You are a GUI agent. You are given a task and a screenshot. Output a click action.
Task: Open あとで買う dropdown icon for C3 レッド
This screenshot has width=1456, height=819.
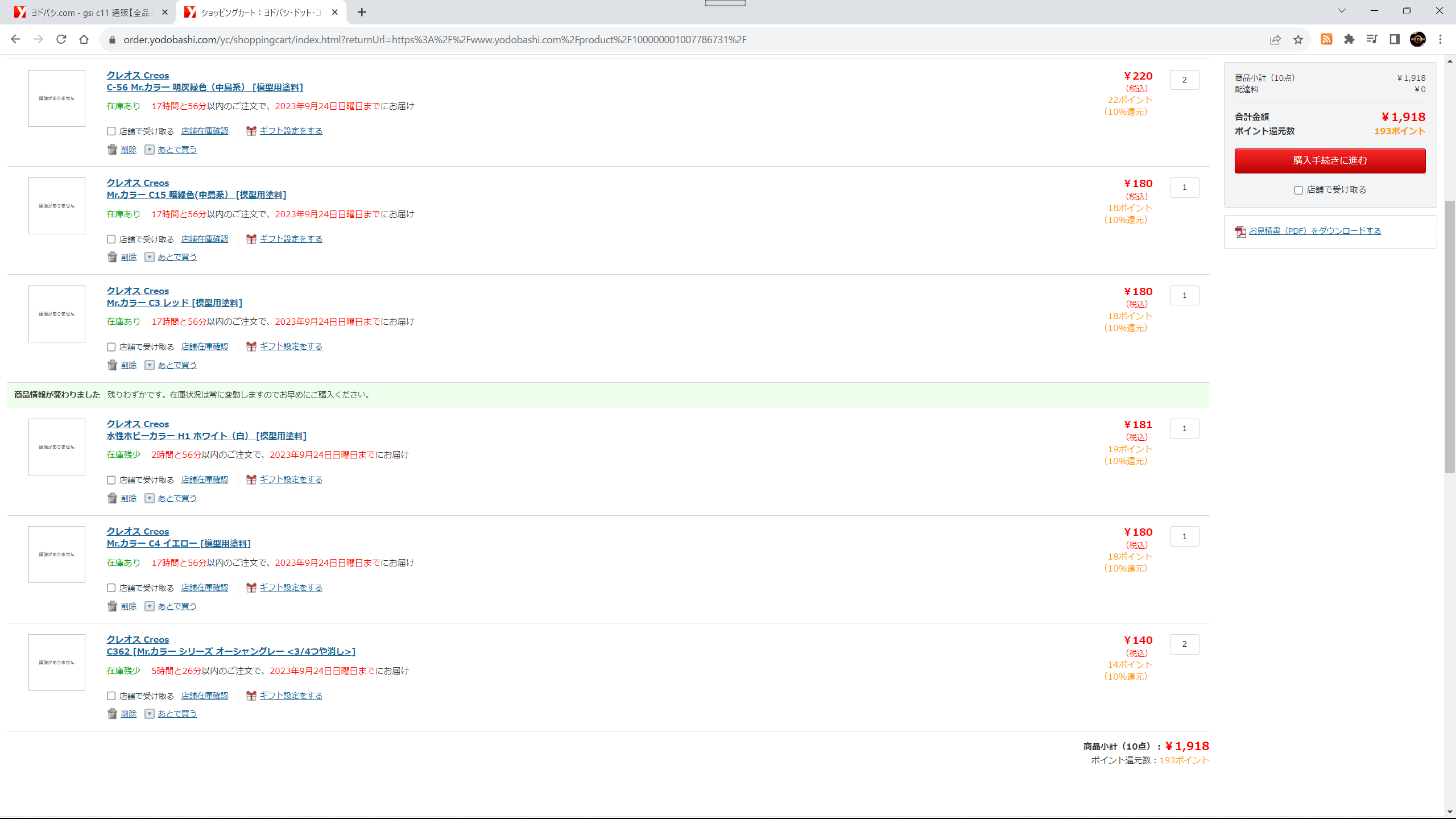pos(150,365)
